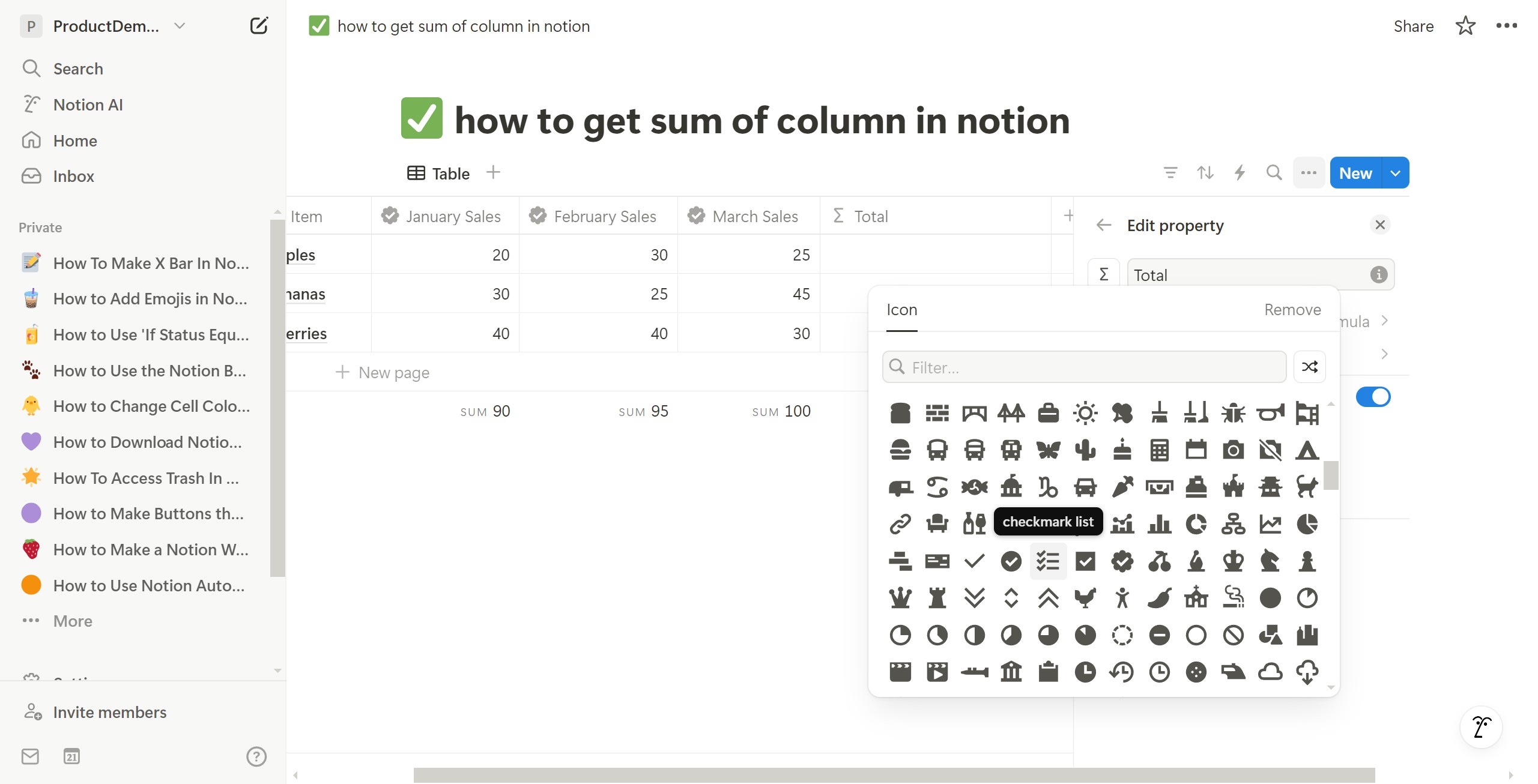The image size is (1538, 784).
Task: Open the Total column header
Action: [x=935, y=216]
